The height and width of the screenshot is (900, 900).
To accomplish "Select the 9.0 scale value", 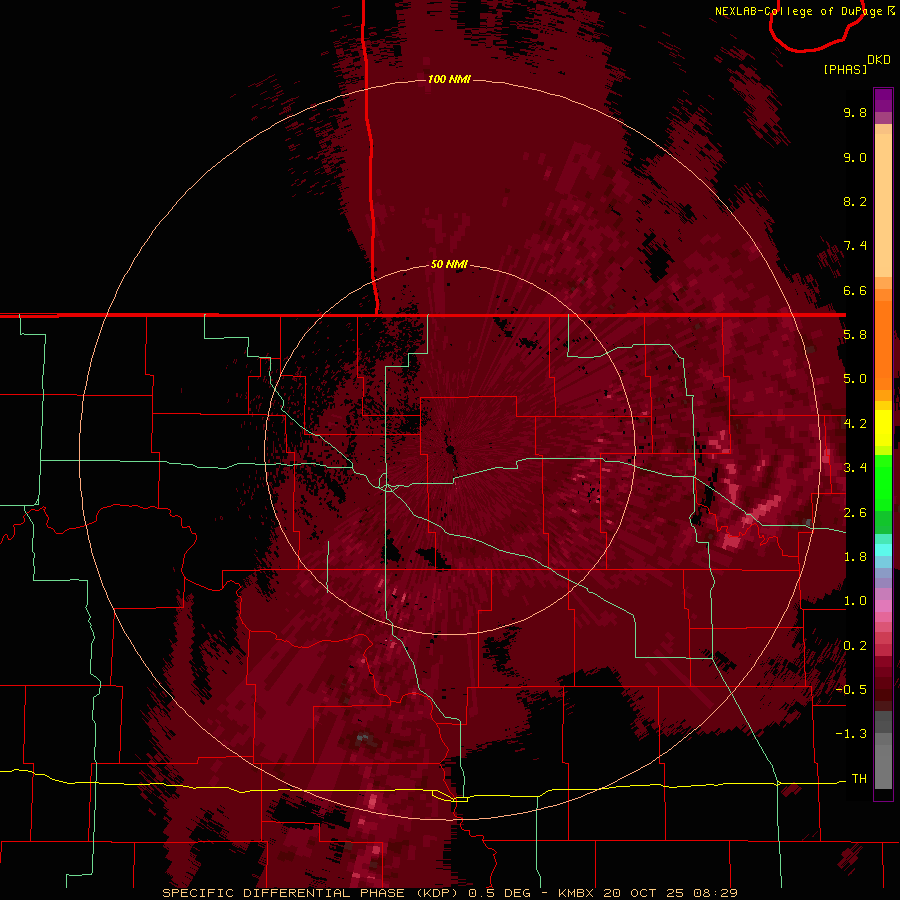I will [x=855, y=157].
